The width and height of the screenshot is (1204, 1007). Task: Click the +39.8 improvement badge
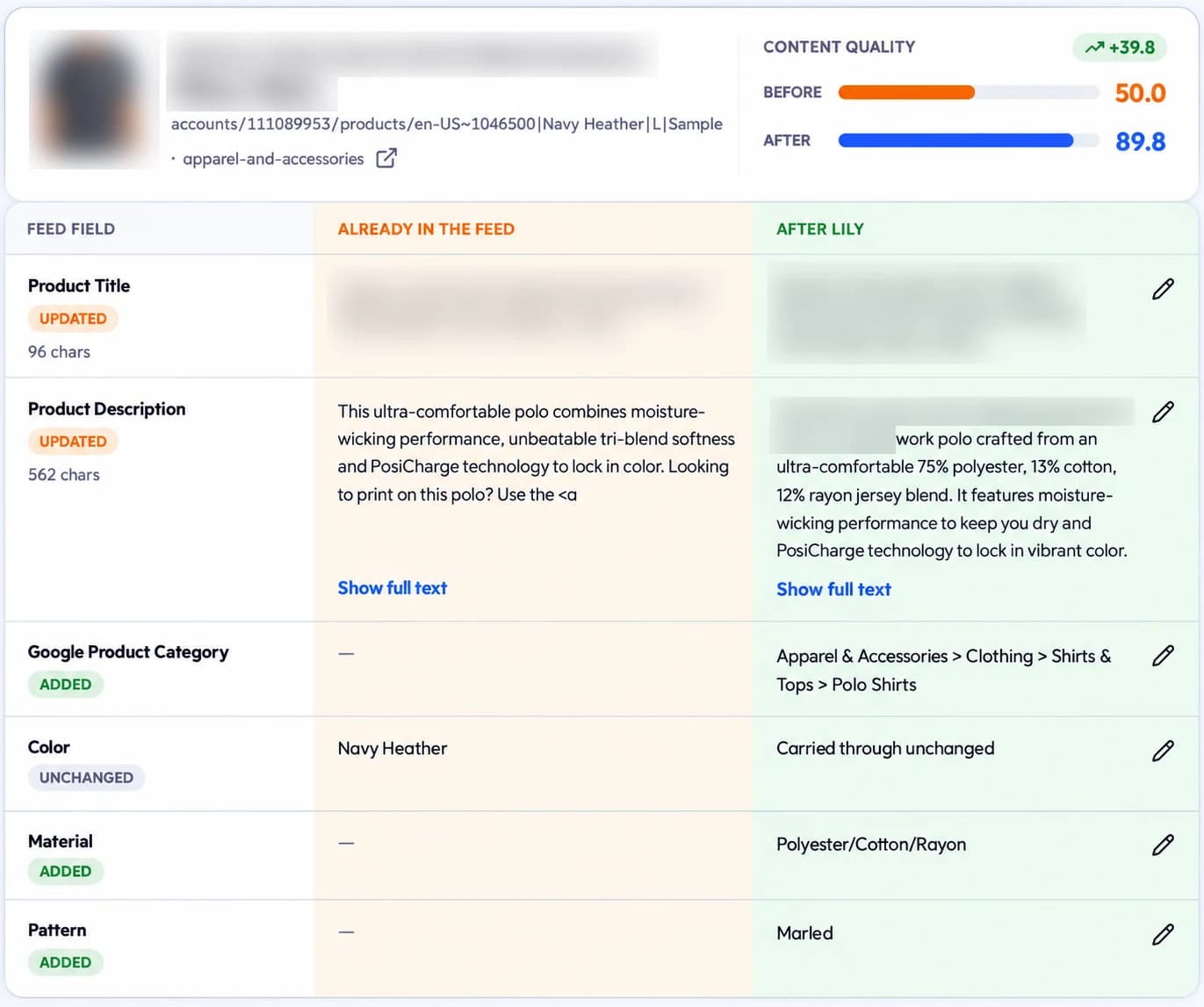[1120, 47]
